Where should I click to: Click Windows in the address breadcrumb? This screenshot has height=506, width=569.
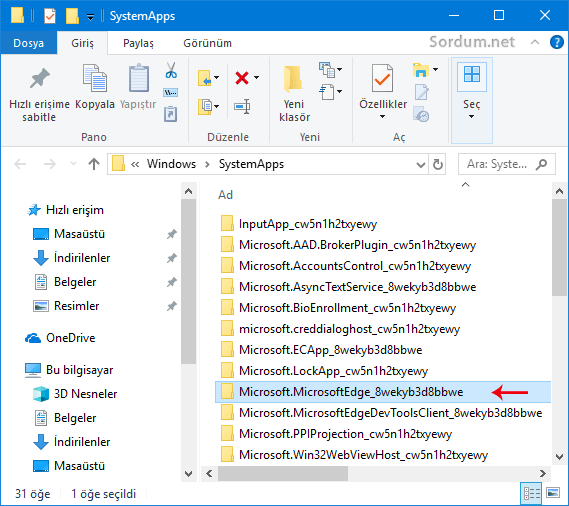[171, 164]
